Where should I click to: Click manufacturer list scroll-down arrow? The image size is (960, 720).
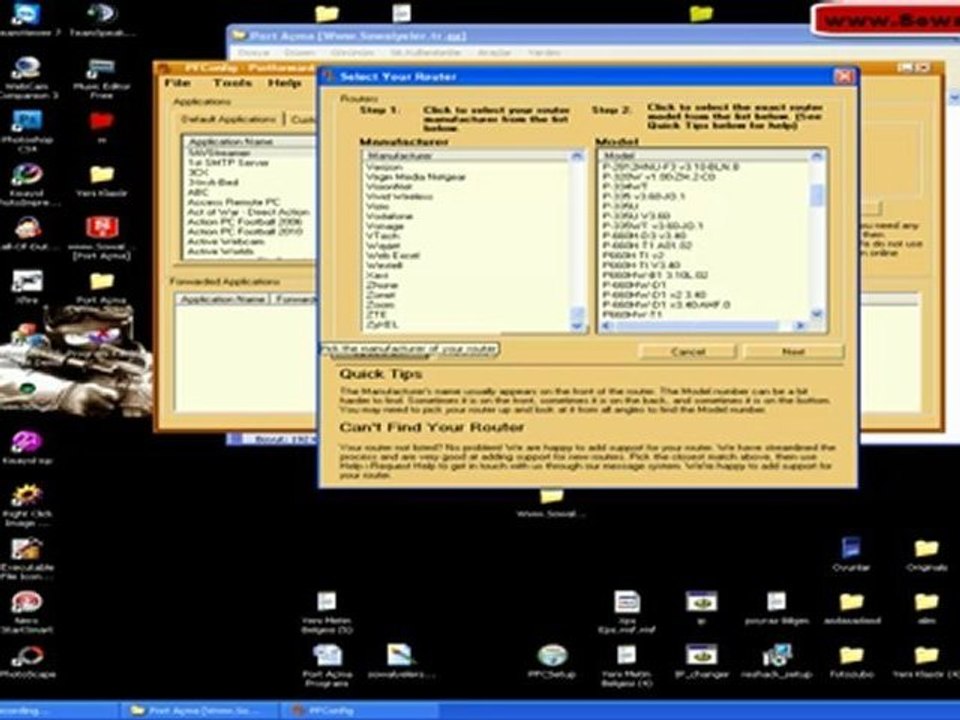point(577,326)
